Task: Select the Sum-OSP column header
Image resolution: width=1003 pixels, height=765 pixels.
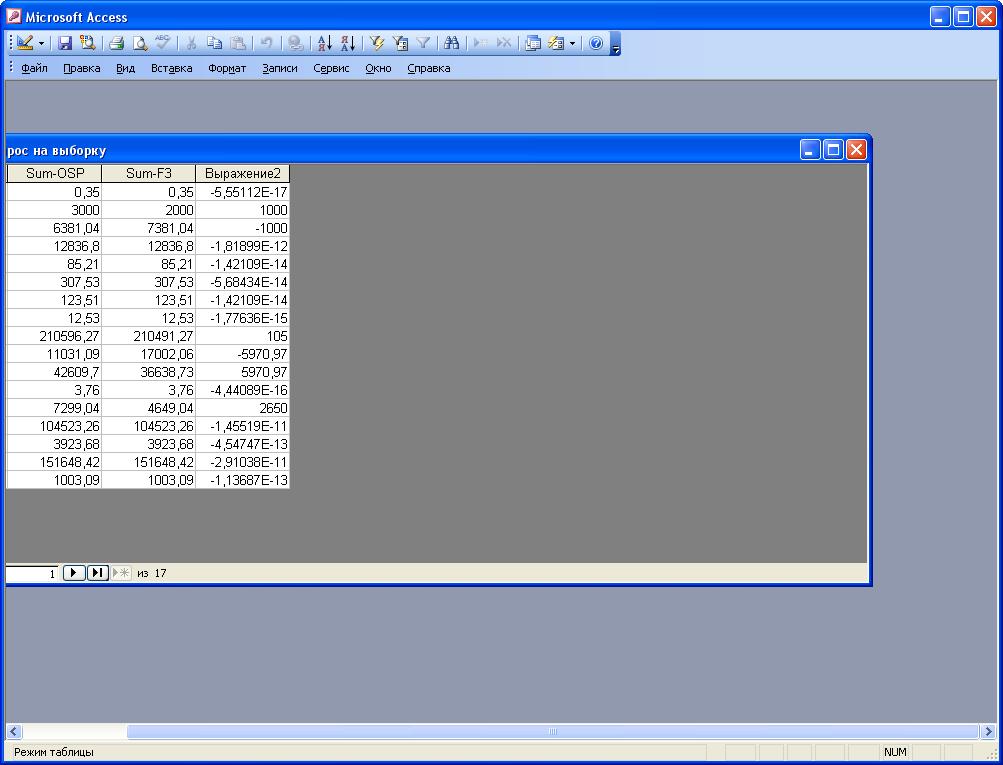Action: [x=54, y=173]
